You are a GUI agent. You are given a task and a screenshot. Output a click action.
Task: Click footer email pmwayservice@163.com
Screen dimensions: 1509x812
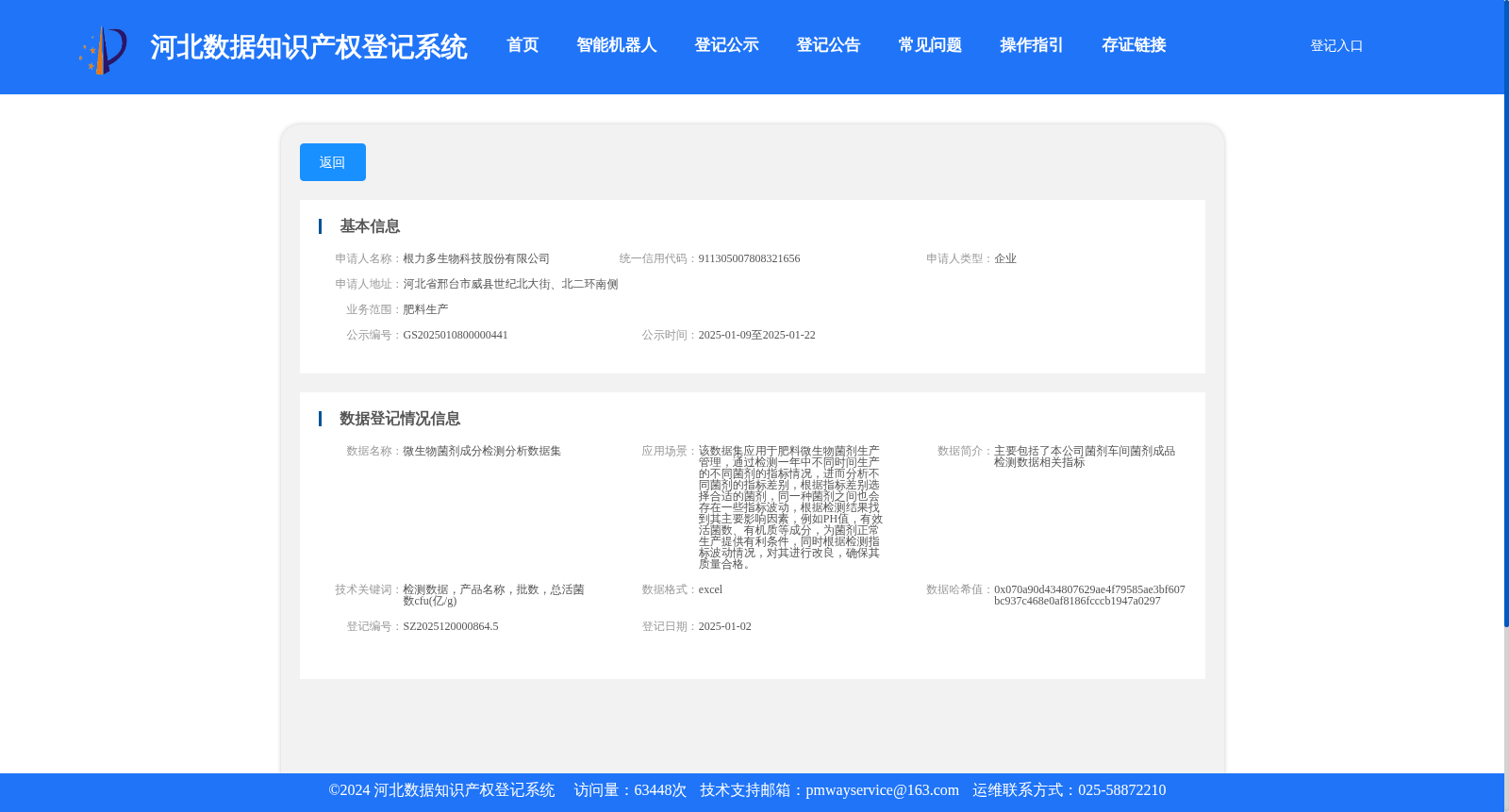(882, 790)
